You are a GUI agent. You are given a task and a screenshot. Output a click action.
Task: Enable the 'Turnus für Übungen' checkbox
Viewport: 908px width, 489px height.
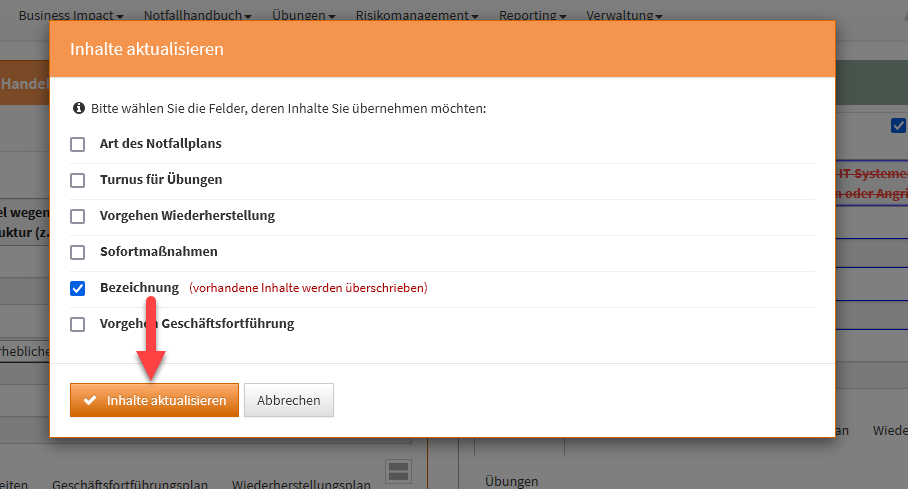(x=78, y=180)
